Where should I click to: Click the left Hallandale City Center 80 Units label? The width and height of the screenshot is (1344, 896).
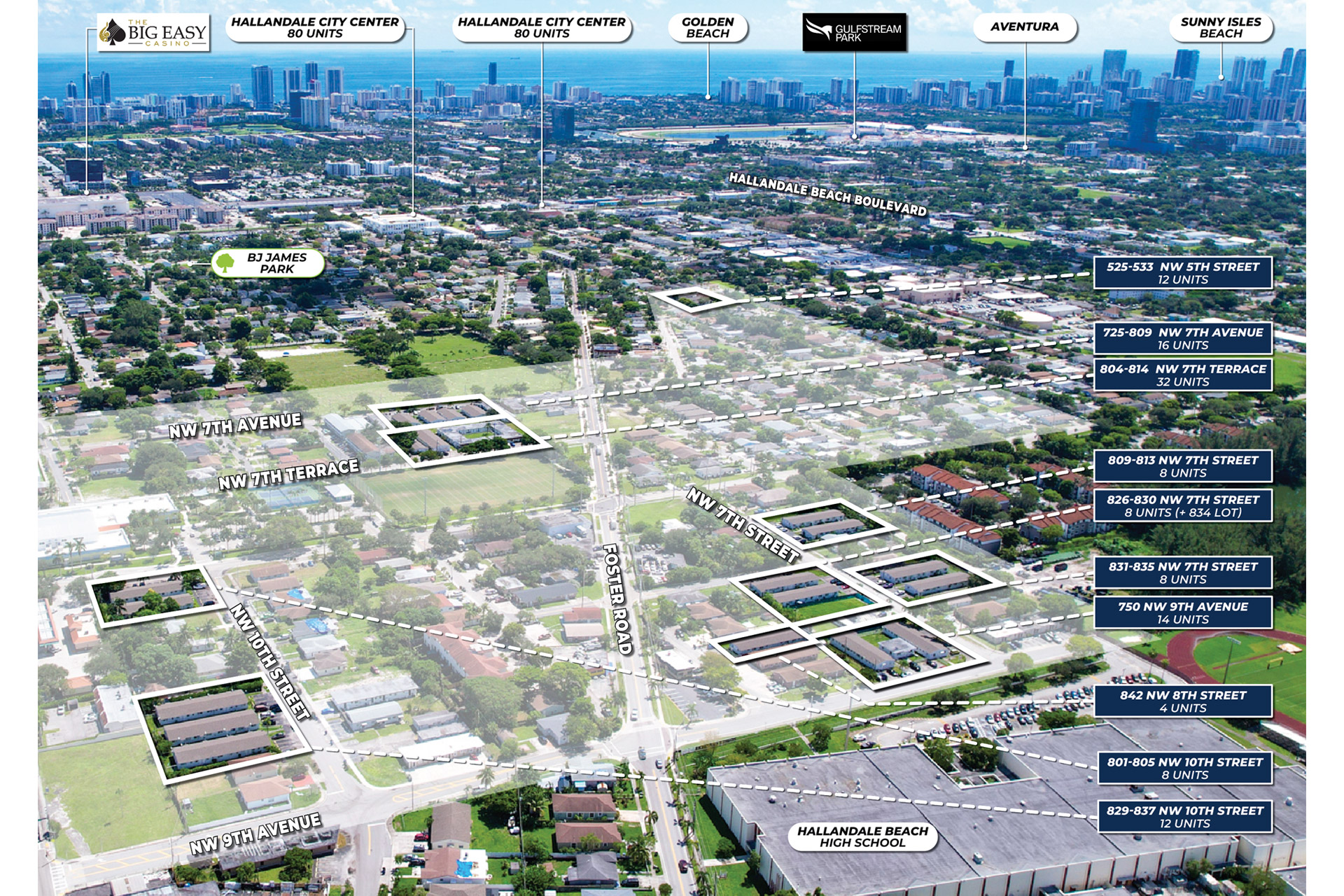[315, 28]
